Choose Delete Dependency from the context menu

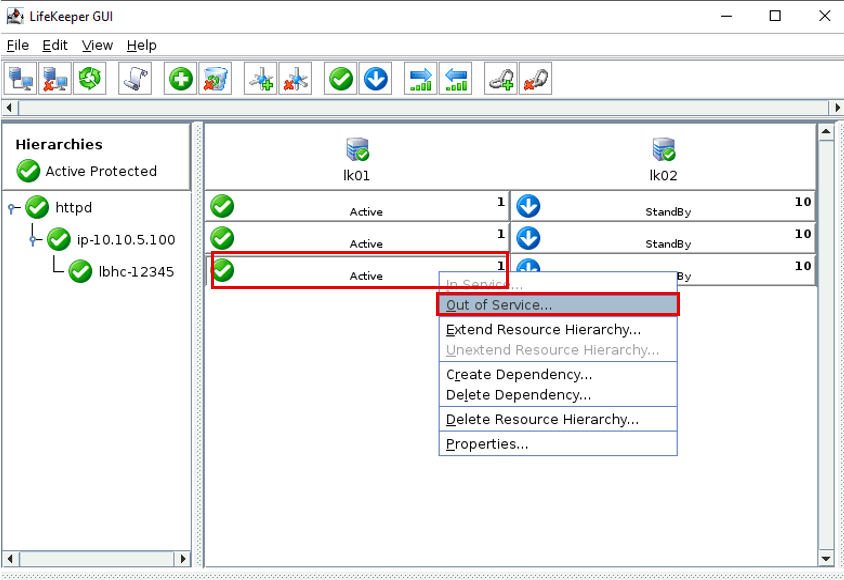pos(558,395)
